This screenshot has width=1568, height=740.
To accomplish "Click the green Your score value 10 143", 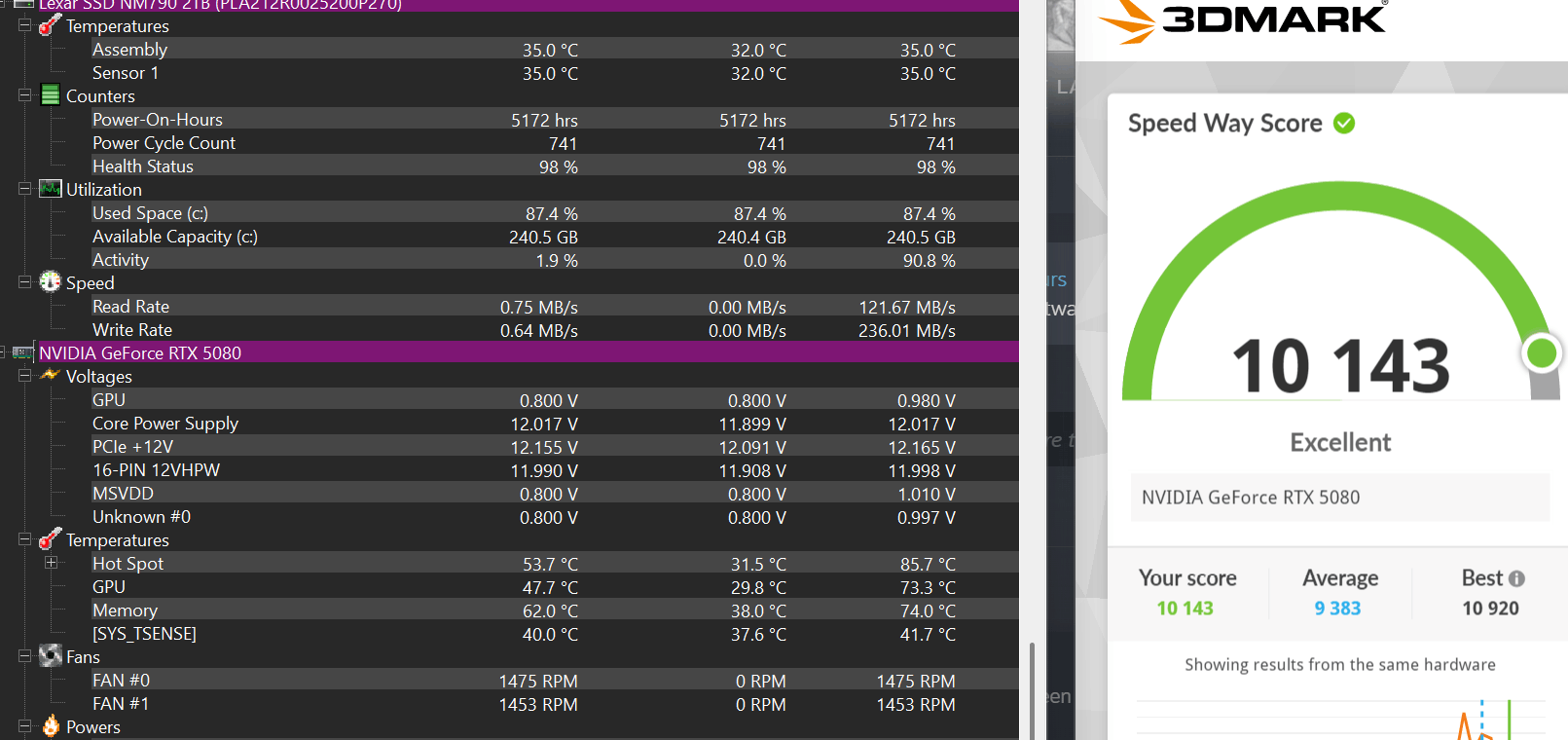I will [x=1185, y=608].
